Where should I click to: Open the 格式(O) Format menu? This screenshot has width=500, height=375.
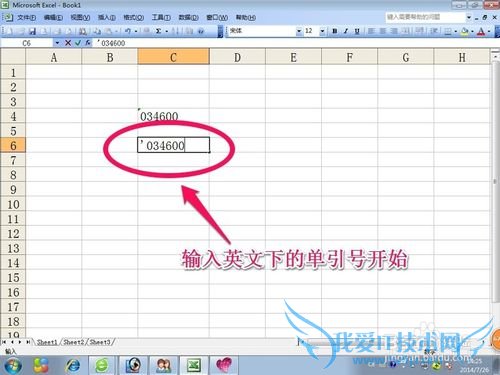tap(134, 17)
